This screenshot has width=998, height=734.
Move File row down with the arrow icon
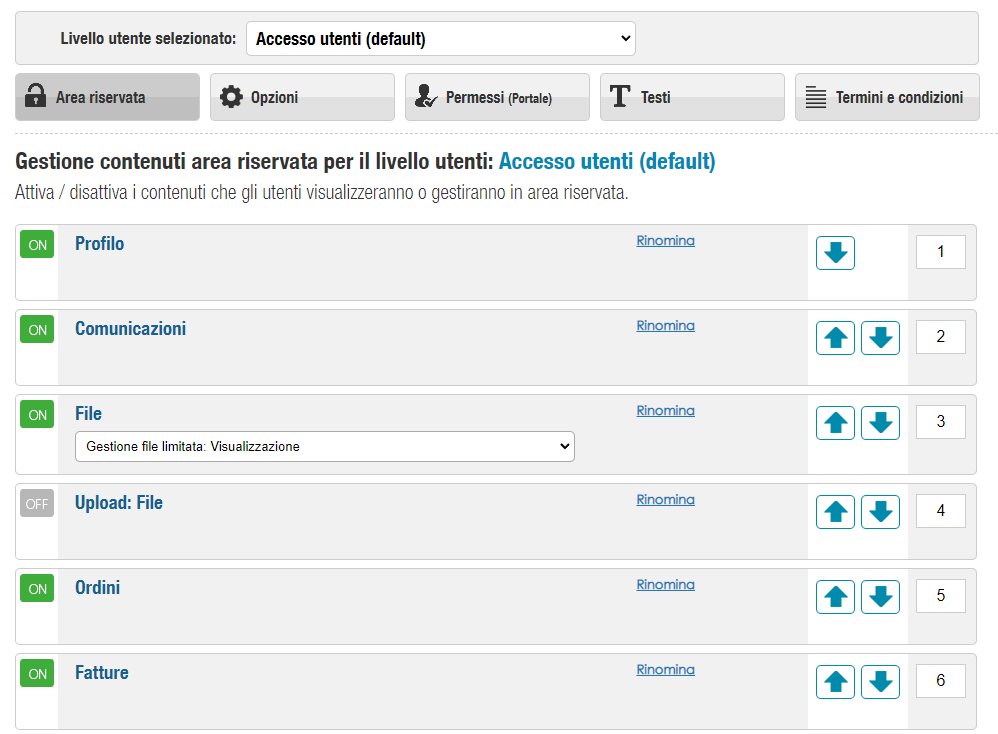880,423
